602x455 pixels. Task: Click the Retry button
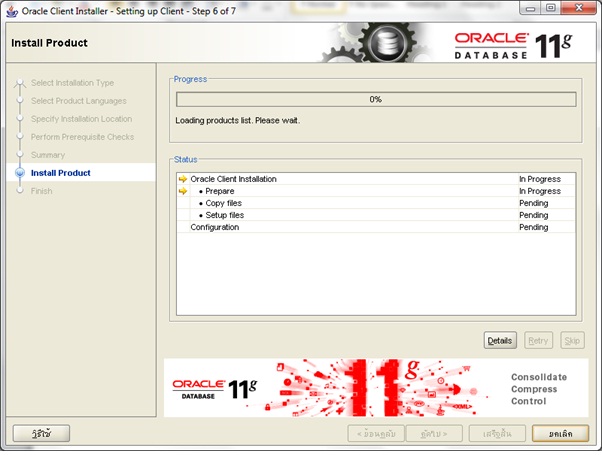(x=538, y=340)
